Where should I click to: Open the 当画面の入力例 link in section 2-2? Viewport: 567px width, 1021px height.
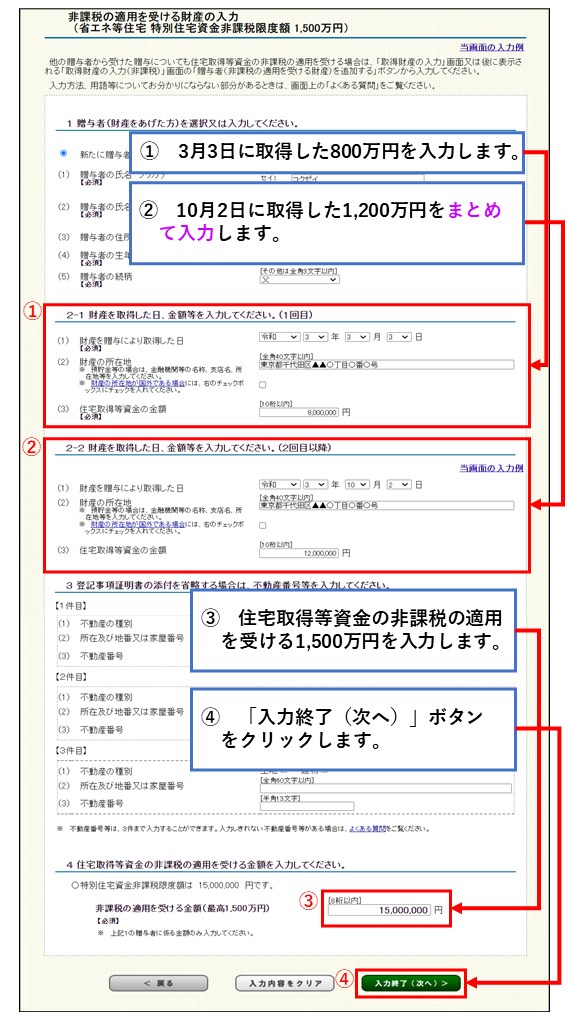[x=491, y=468]
